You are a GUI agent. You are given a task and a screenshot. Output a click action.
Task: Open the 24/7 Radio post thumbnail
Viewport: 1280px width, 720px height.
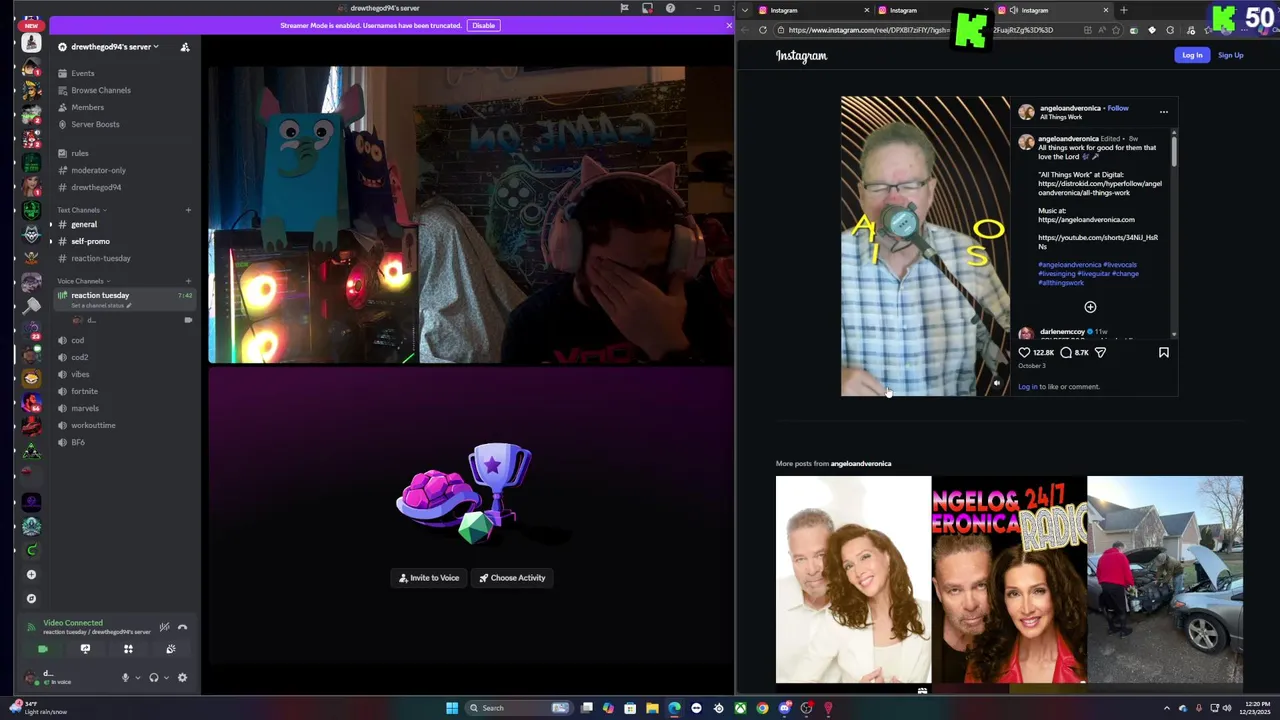1009,579
